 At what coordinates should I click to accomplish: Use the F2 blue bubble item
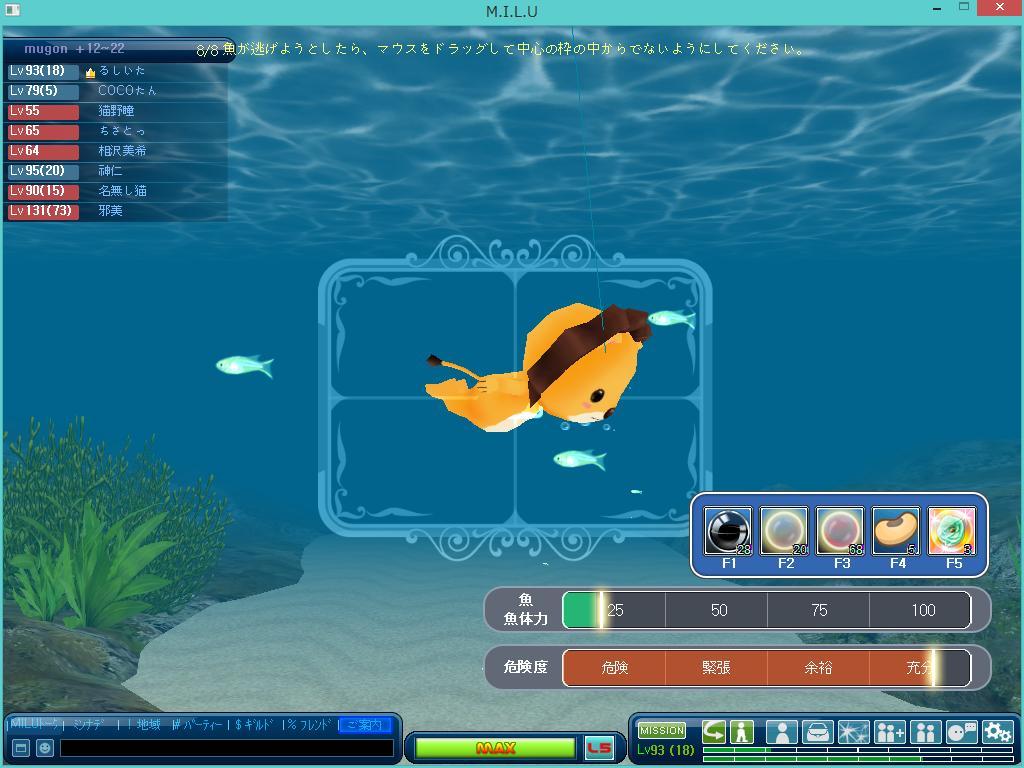pyautogui.click(x=784, y=531)
